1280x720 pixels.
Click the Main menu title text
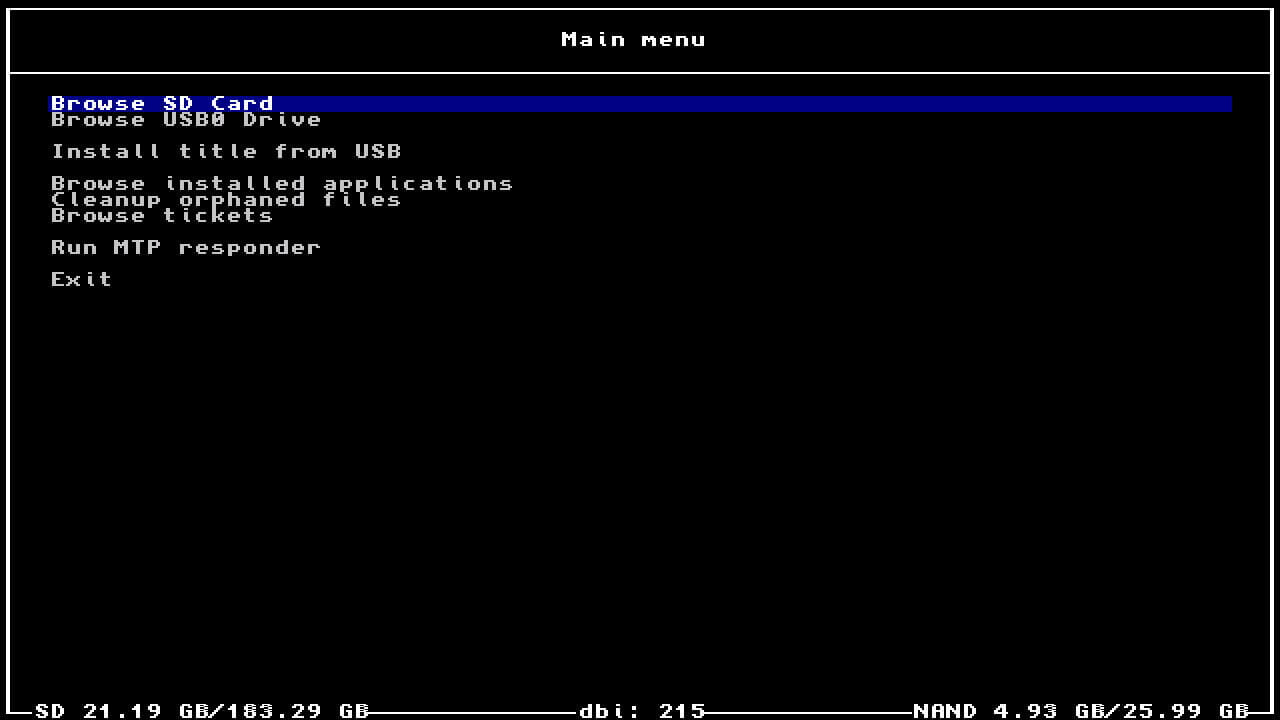[634, 40]
